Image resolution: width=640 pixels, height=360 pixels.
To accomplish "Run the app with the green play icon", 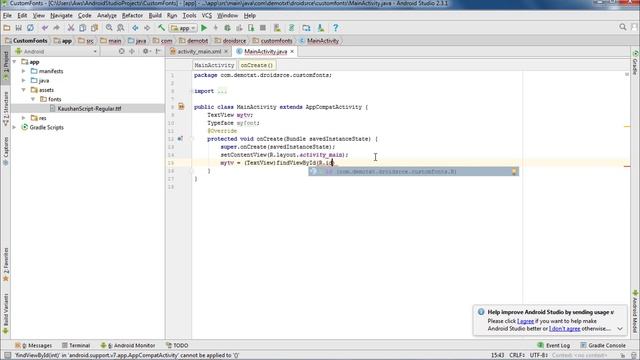I will coord(204,28).
